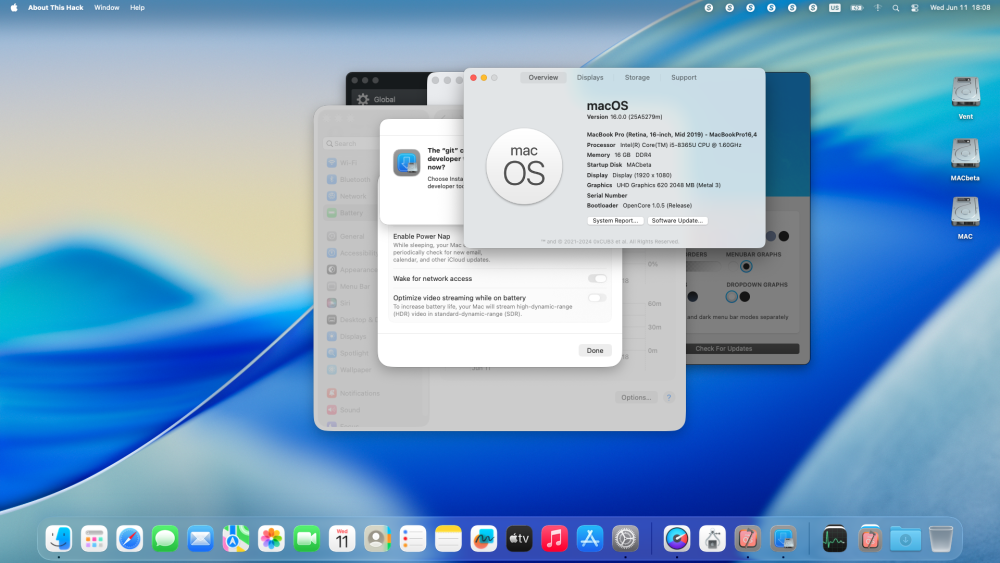Open the Window menu in the menu bar
The height and width of the screenshot is (563, 1000).
click(x=107, y=8)
